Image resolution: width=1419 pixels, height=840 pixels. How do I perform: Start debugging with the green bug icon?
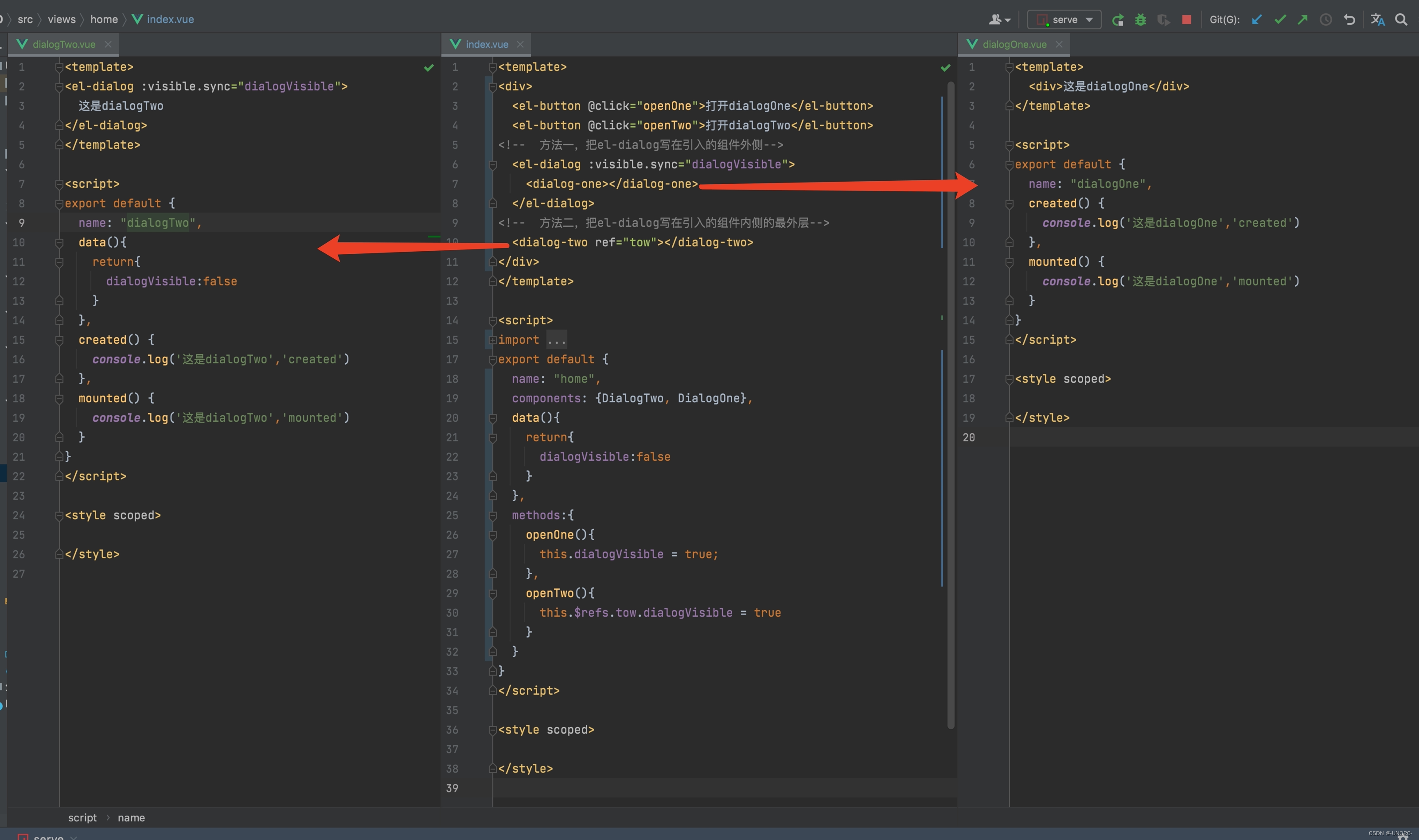1141,20
